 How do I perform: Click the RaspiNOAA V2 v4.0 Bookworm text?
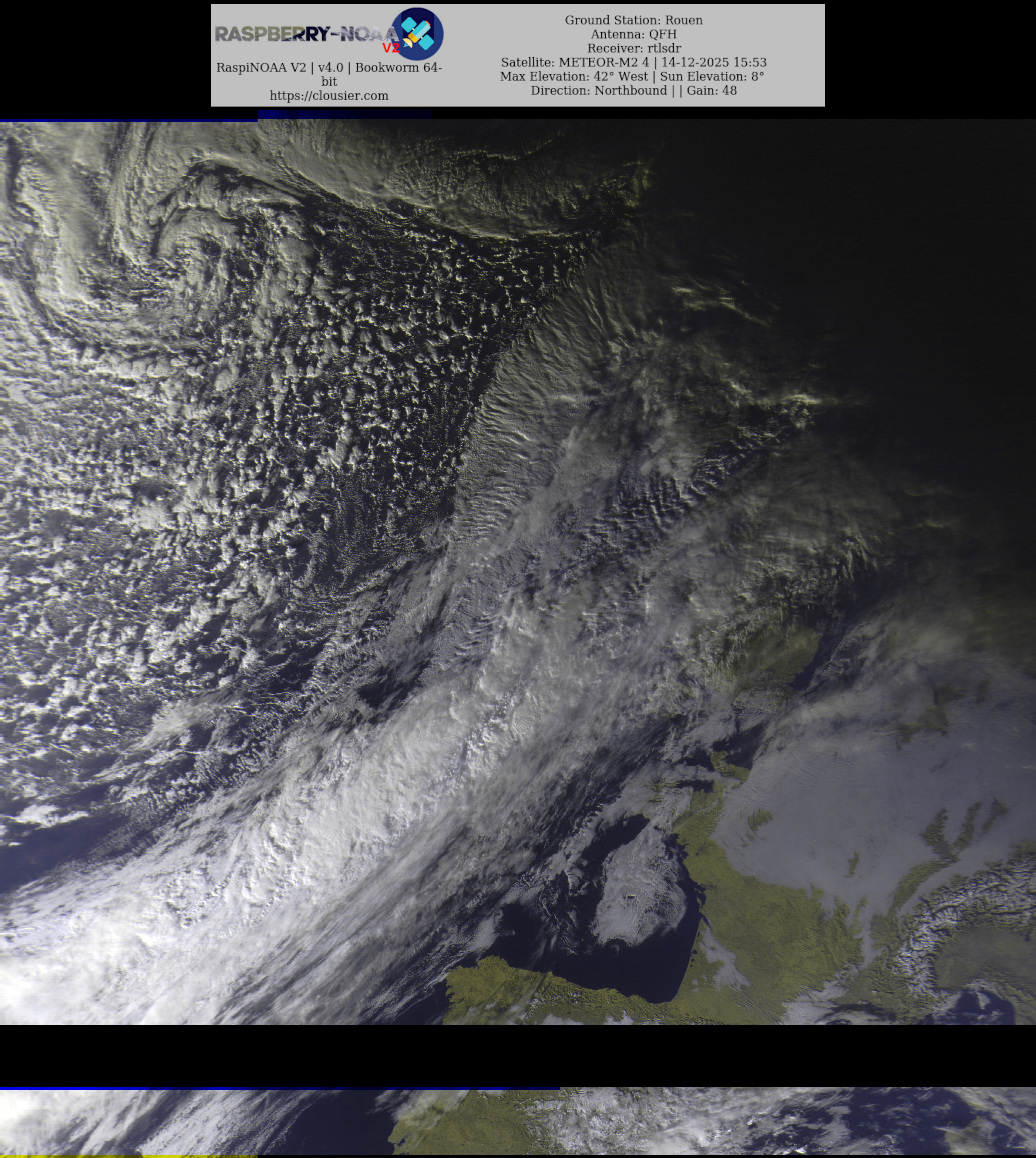329,68
